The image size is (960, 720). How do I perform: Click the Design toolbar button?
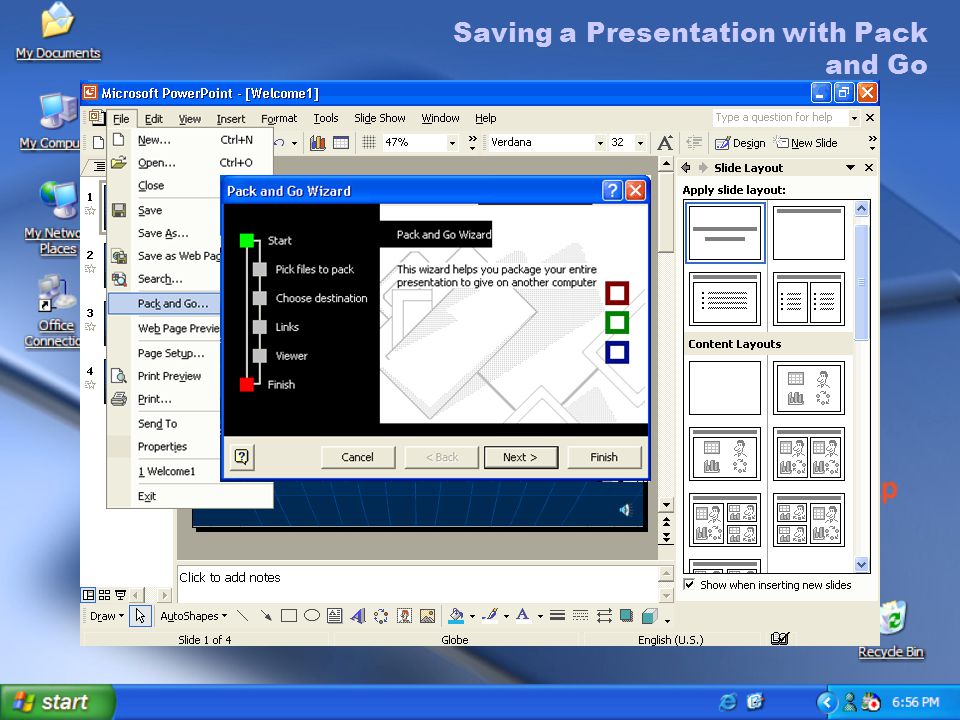point(740,143)
